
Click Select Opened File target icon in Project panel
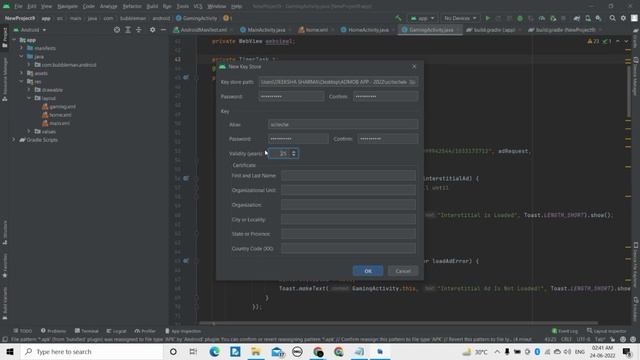117,30
